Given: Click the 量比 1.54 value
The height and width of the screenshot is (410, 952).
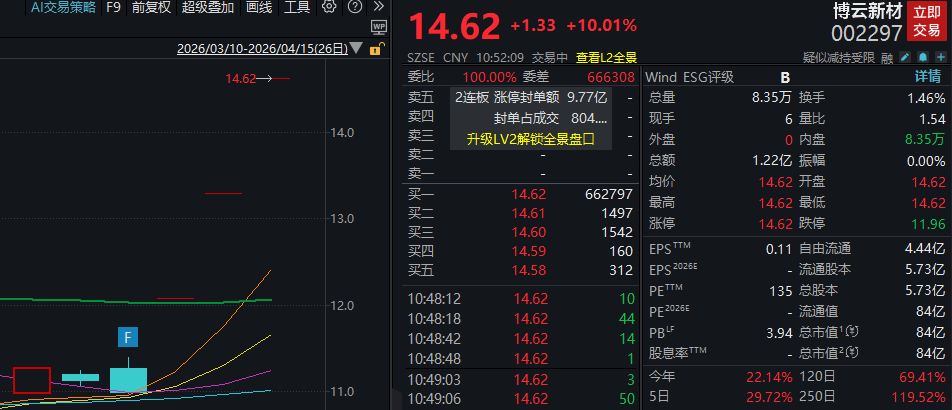Looking at the screenshot, I should pyautogui.click(x=933, y=119).
